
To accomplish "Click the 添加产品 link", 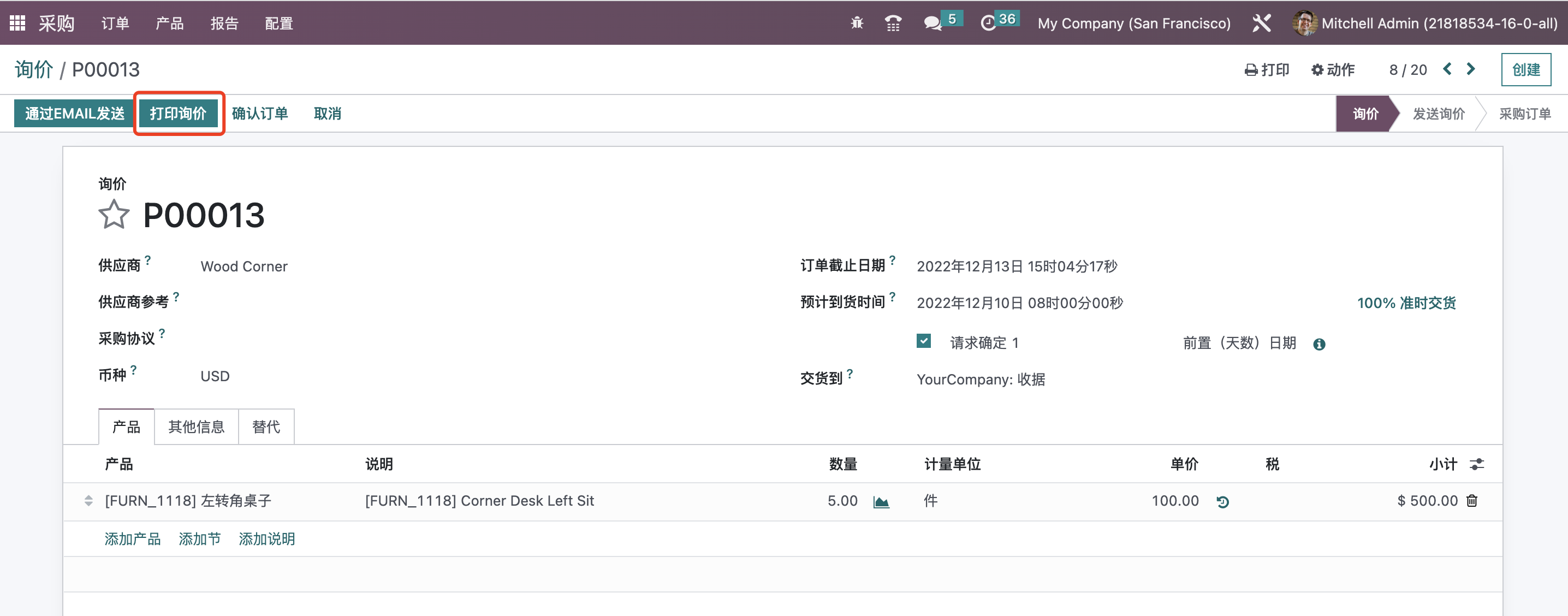I will click(133, 538).
